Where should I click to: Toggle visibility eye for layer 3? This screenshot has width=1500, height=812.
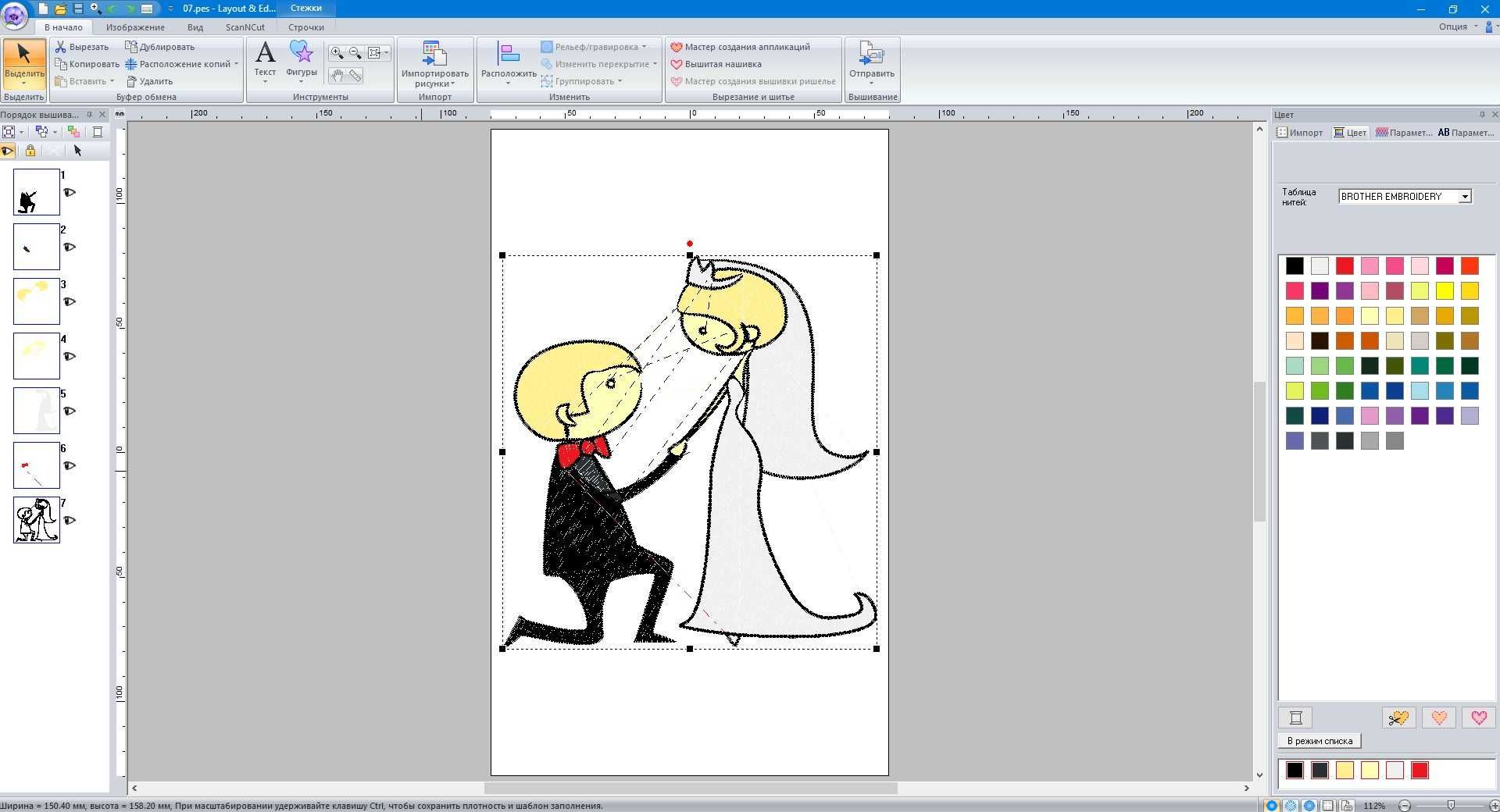point(70,301)
